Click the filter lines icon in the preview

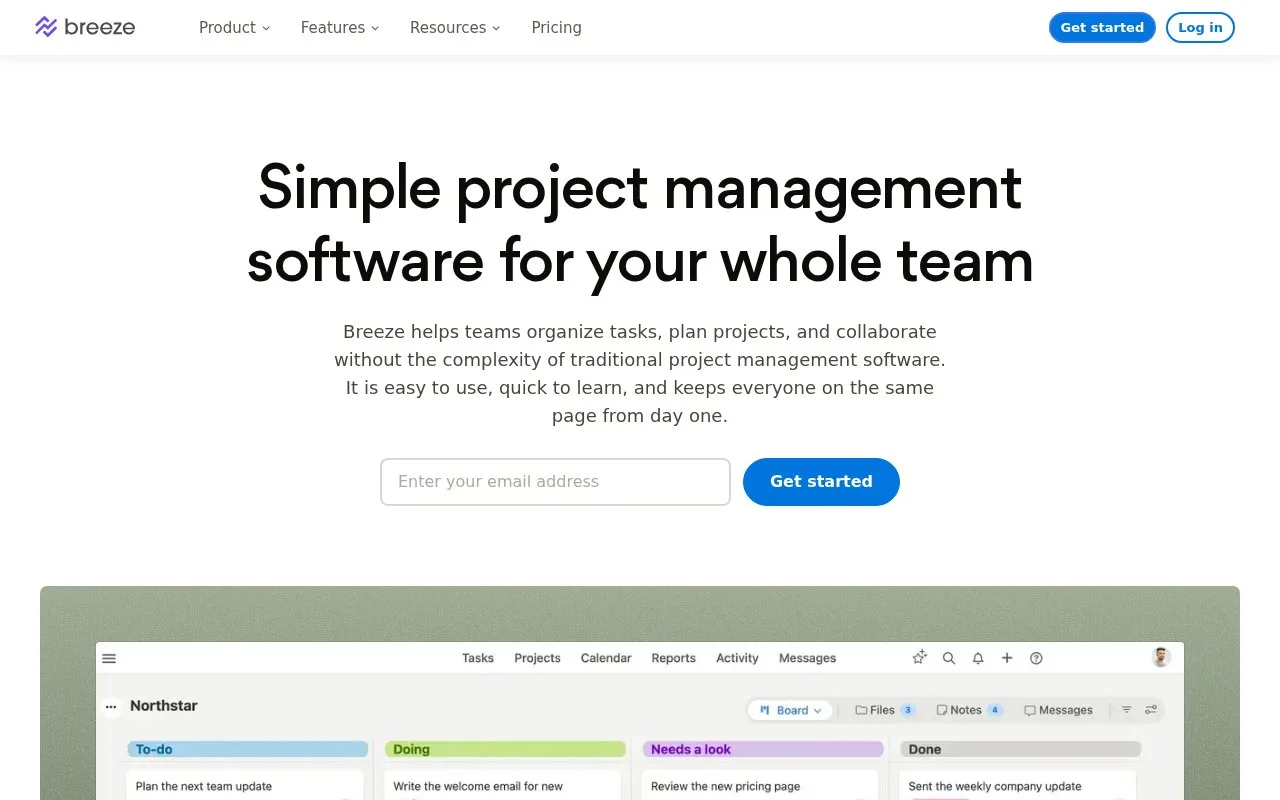click(x=1126, y=710)
